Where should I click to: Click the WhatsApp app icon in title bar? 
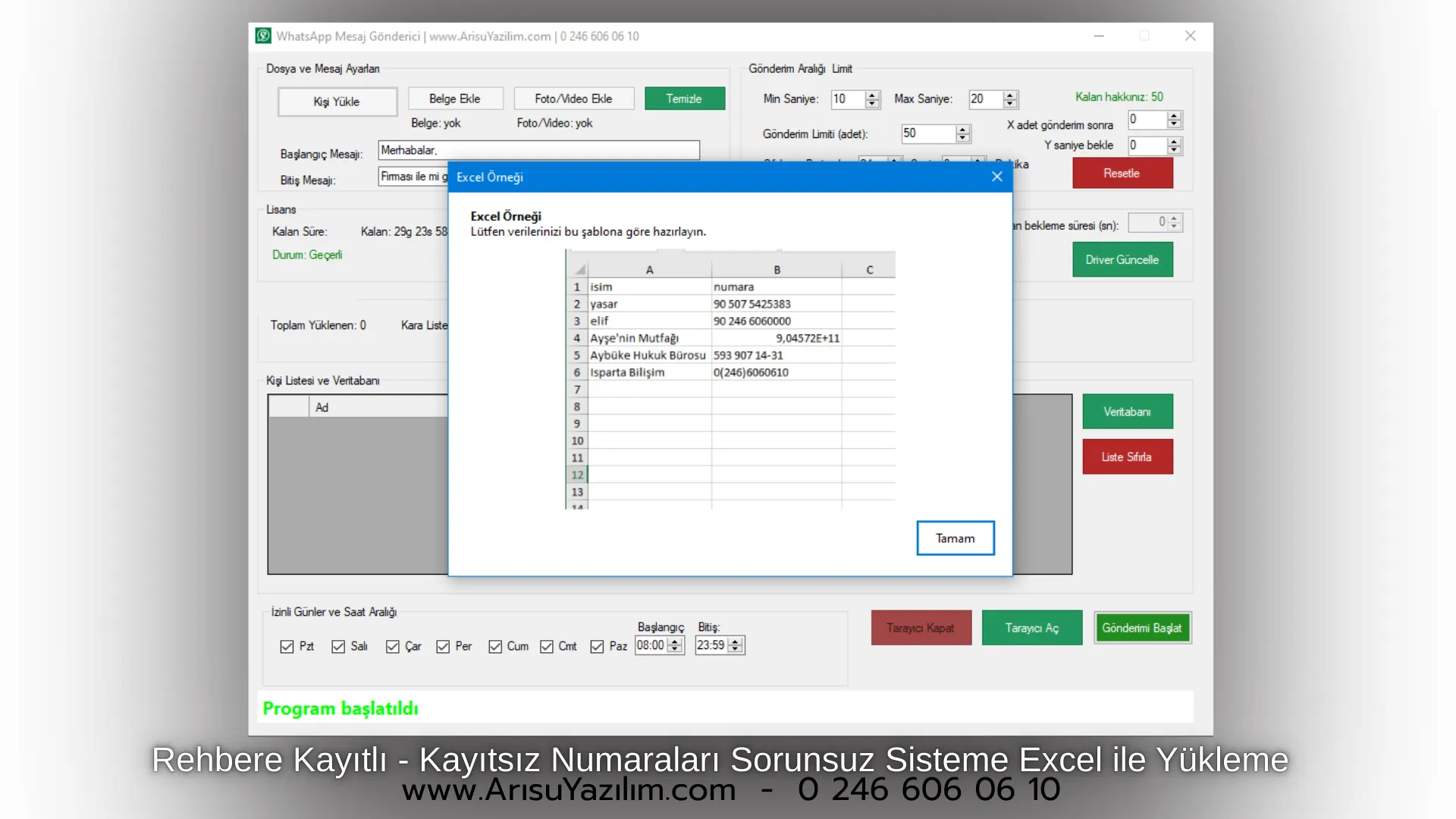coord(263,36)
